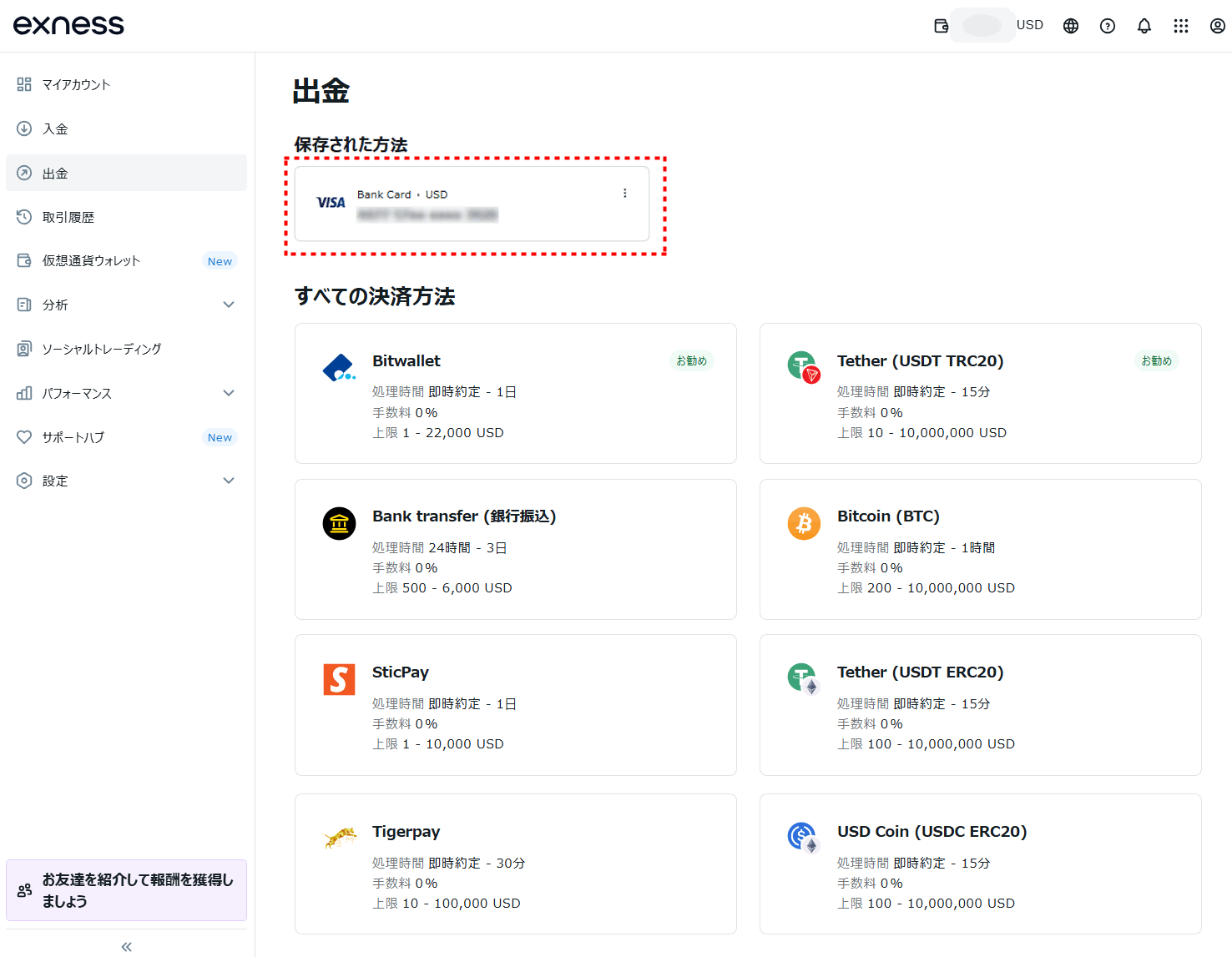Screen dimensions: 1232x962
Task: Click the すべての決済方法 heading
Action: click(375, 296)
